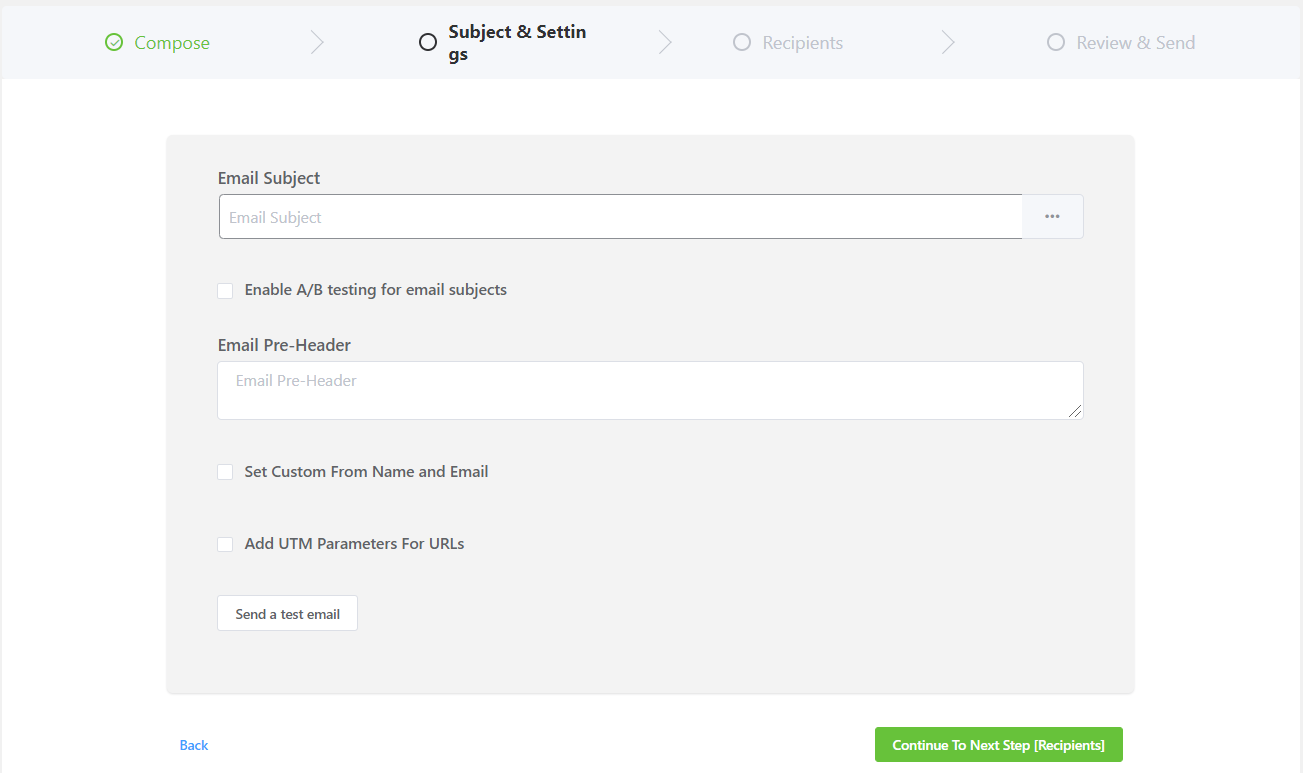Go to the Compose step tab
1303x773 pixels.
pos(172,43)
